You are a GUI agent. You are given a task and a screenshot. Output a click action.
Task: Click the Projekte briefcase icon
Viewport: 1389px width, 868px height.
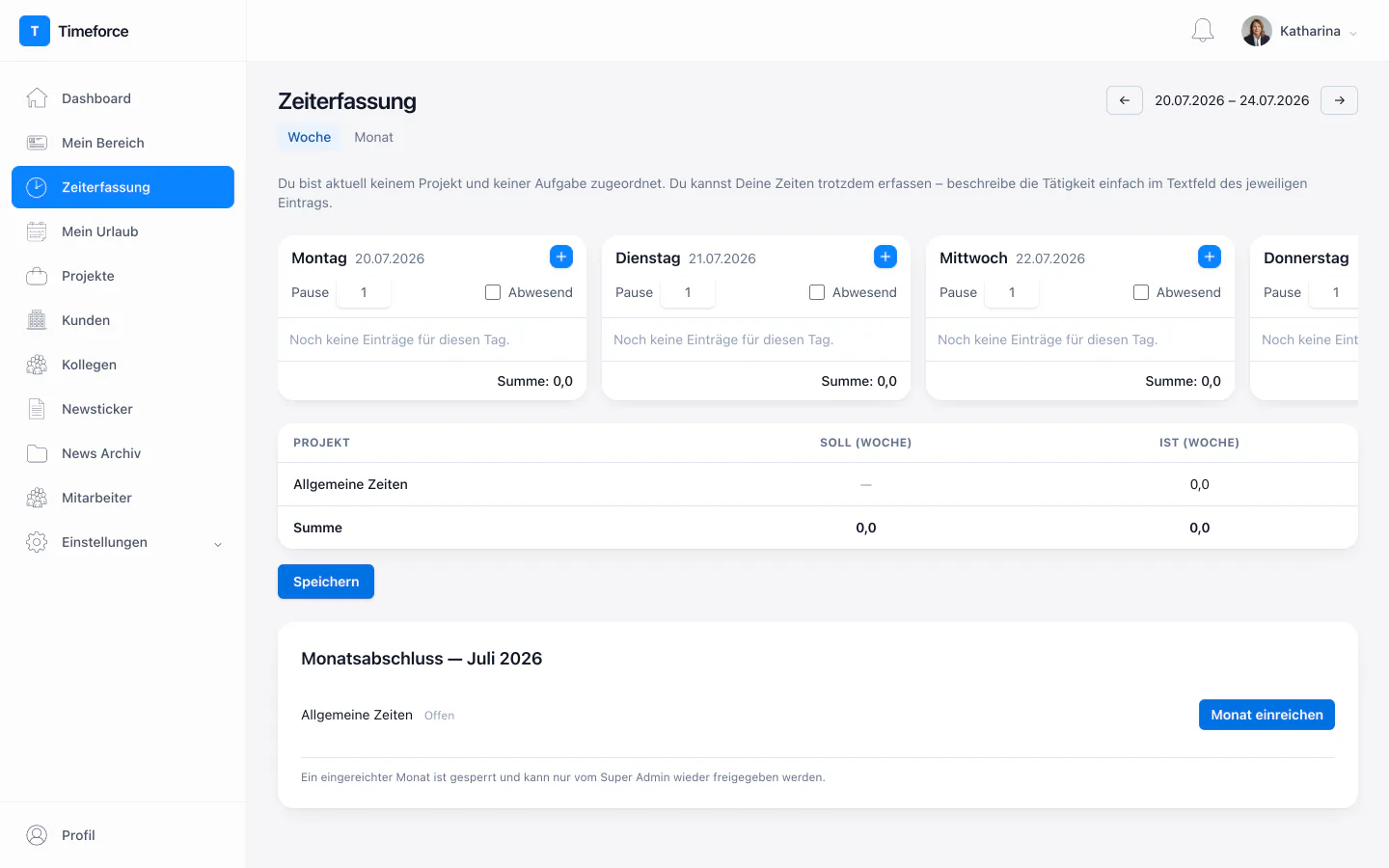pos(37,276)
